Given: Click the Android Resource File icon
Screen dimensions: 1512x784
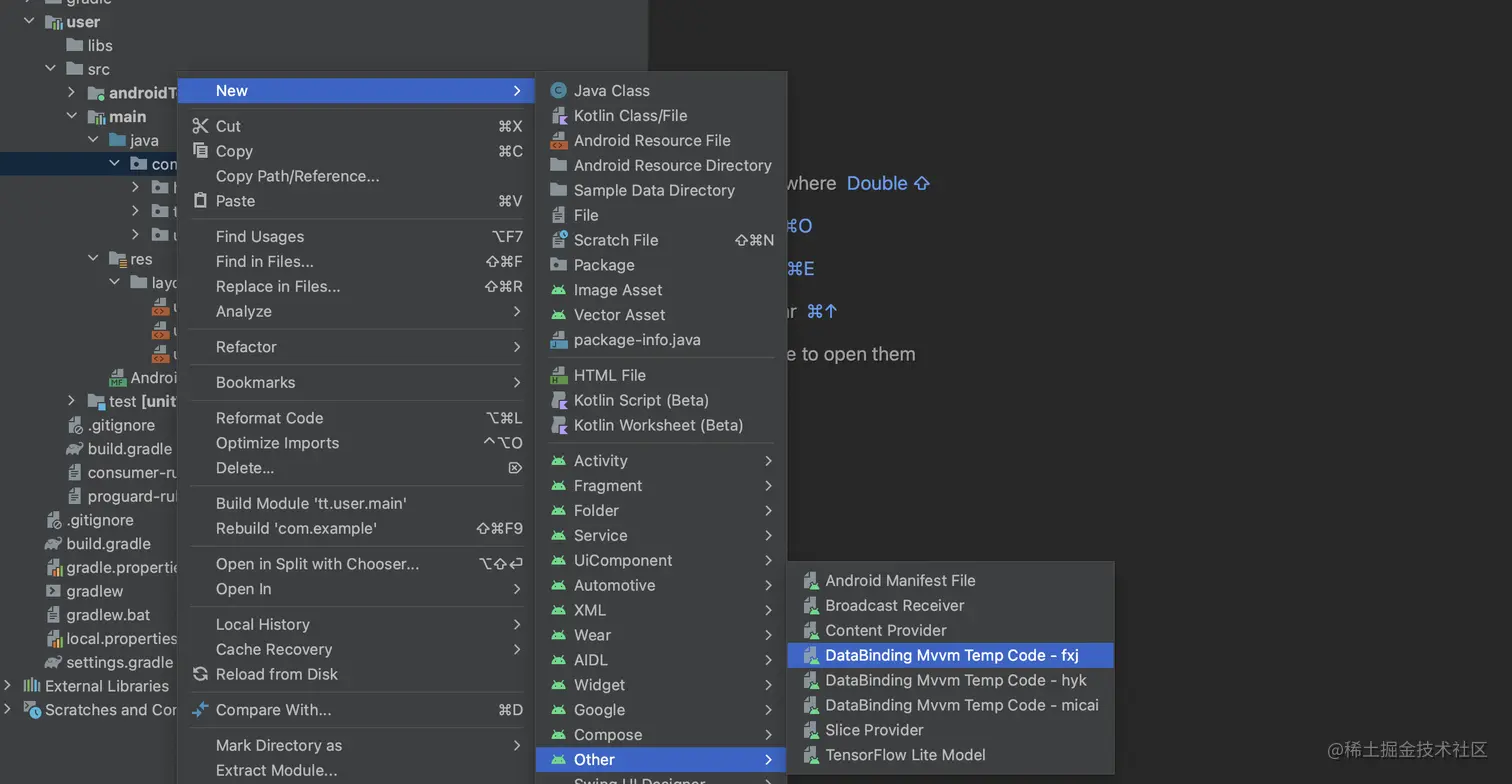Looking at the screenshot, I should [559, 141].
